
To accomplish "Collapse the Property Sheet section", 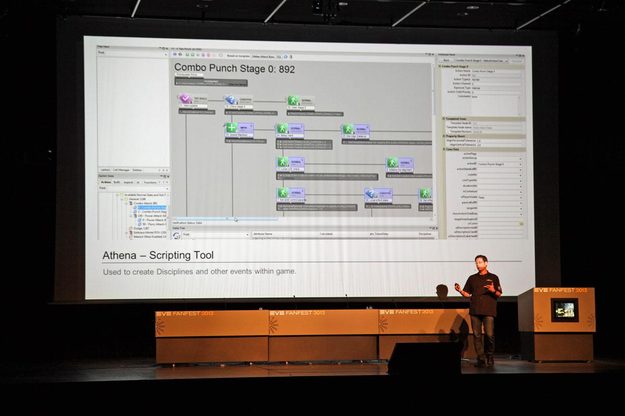I will click(x=444, y=136).
